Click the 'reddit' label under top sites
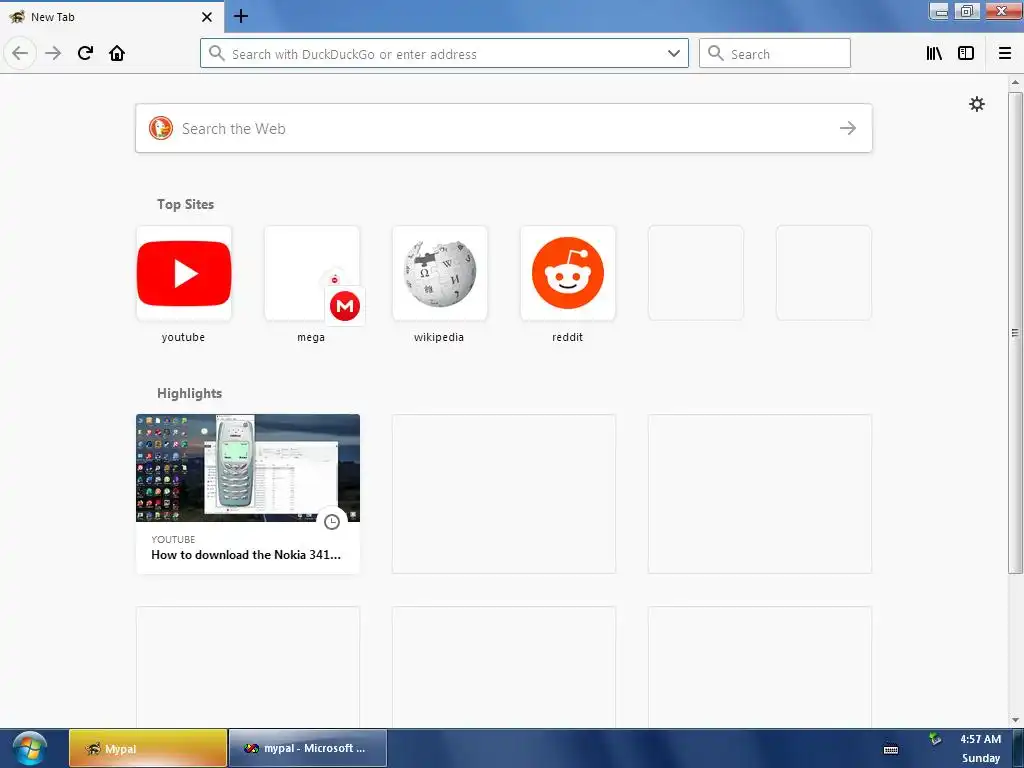This screenshot has width=1024, height=768. coord(568,337)
